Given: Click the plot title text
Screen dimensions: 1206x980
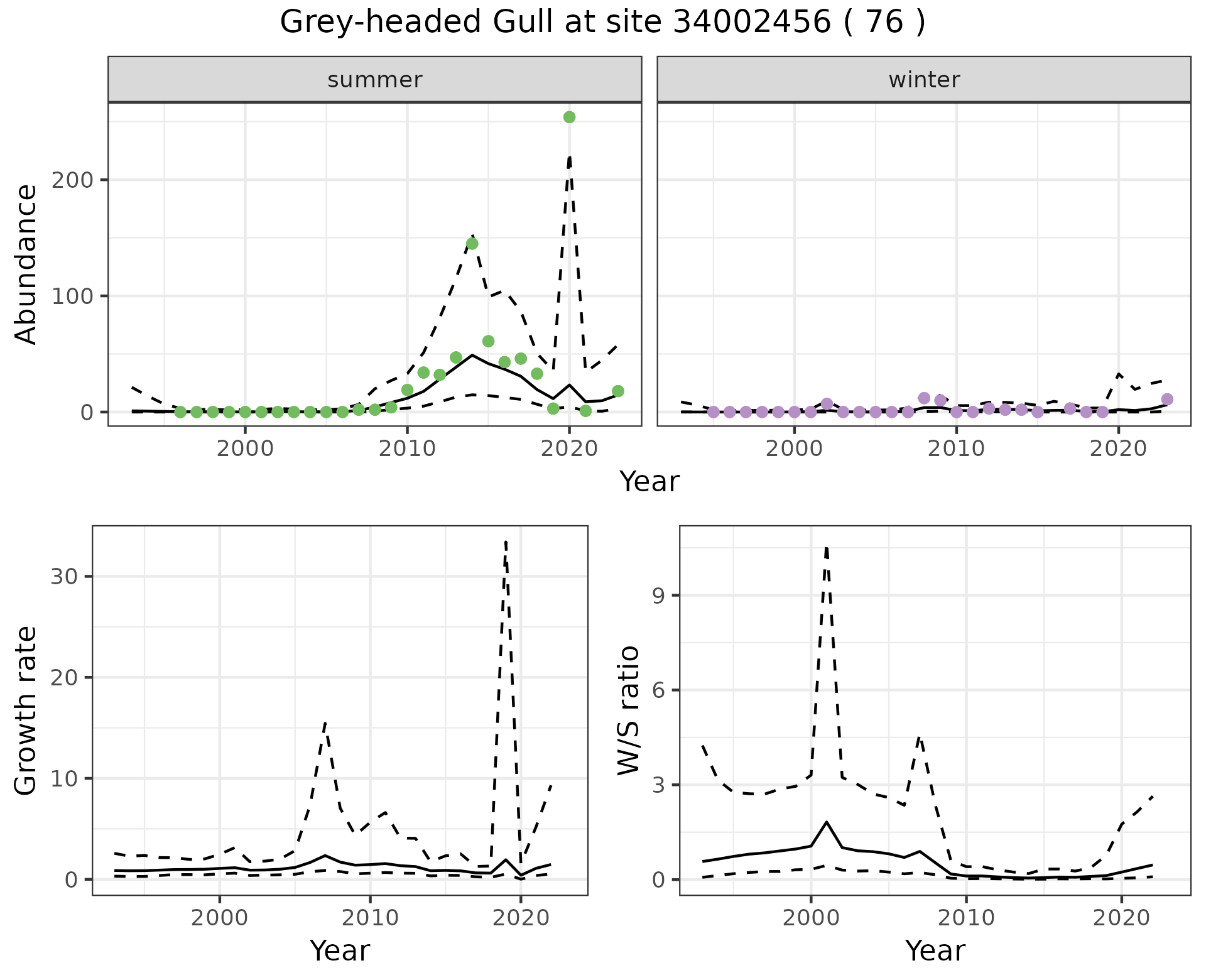Looking at the screenshot, I should [x=602, y=23].
